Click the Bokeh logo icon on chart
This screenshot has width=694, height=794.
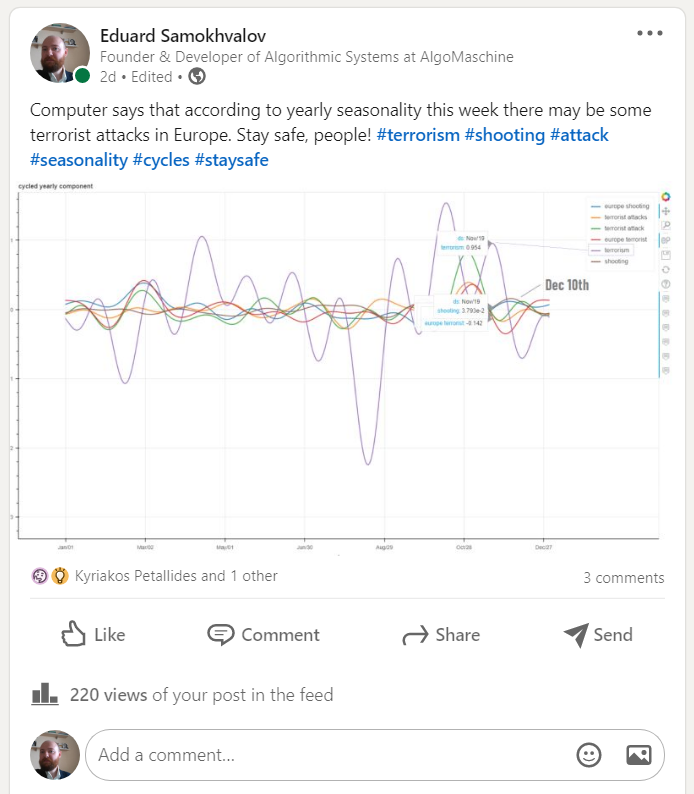click(x=666, y=197)
